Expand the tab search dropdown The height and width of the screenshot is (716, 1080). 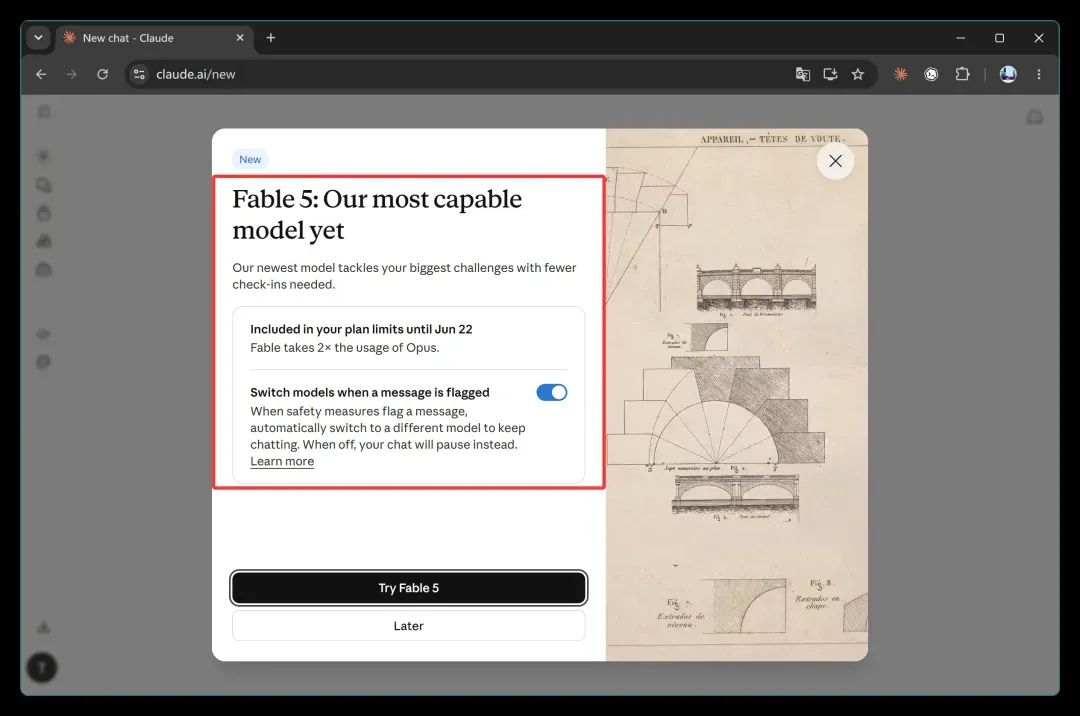[x=39, y=38]
